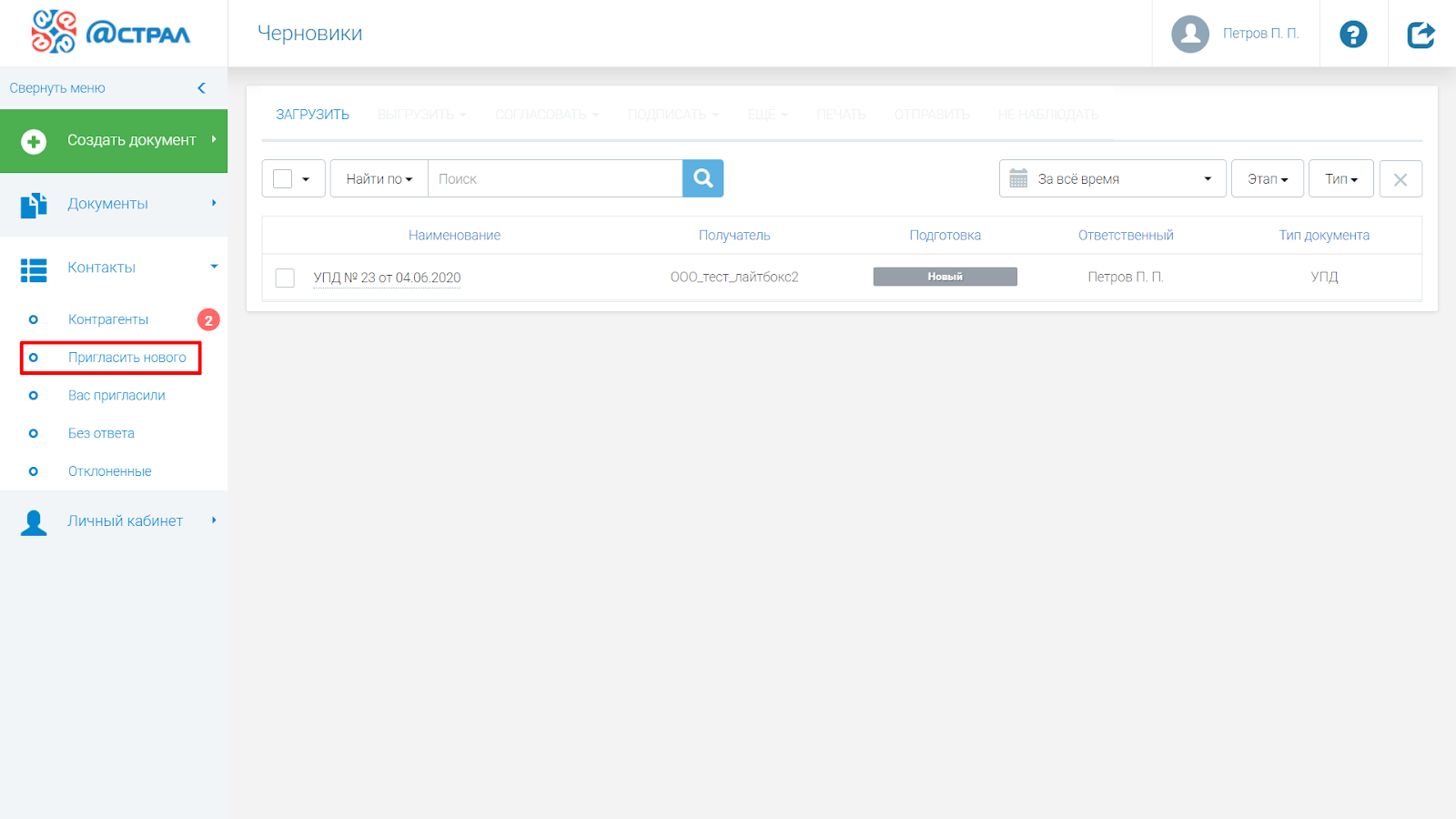Click the Петров П. П. user name
The height and width of the screenshot is (819, 1456).
1260,34
